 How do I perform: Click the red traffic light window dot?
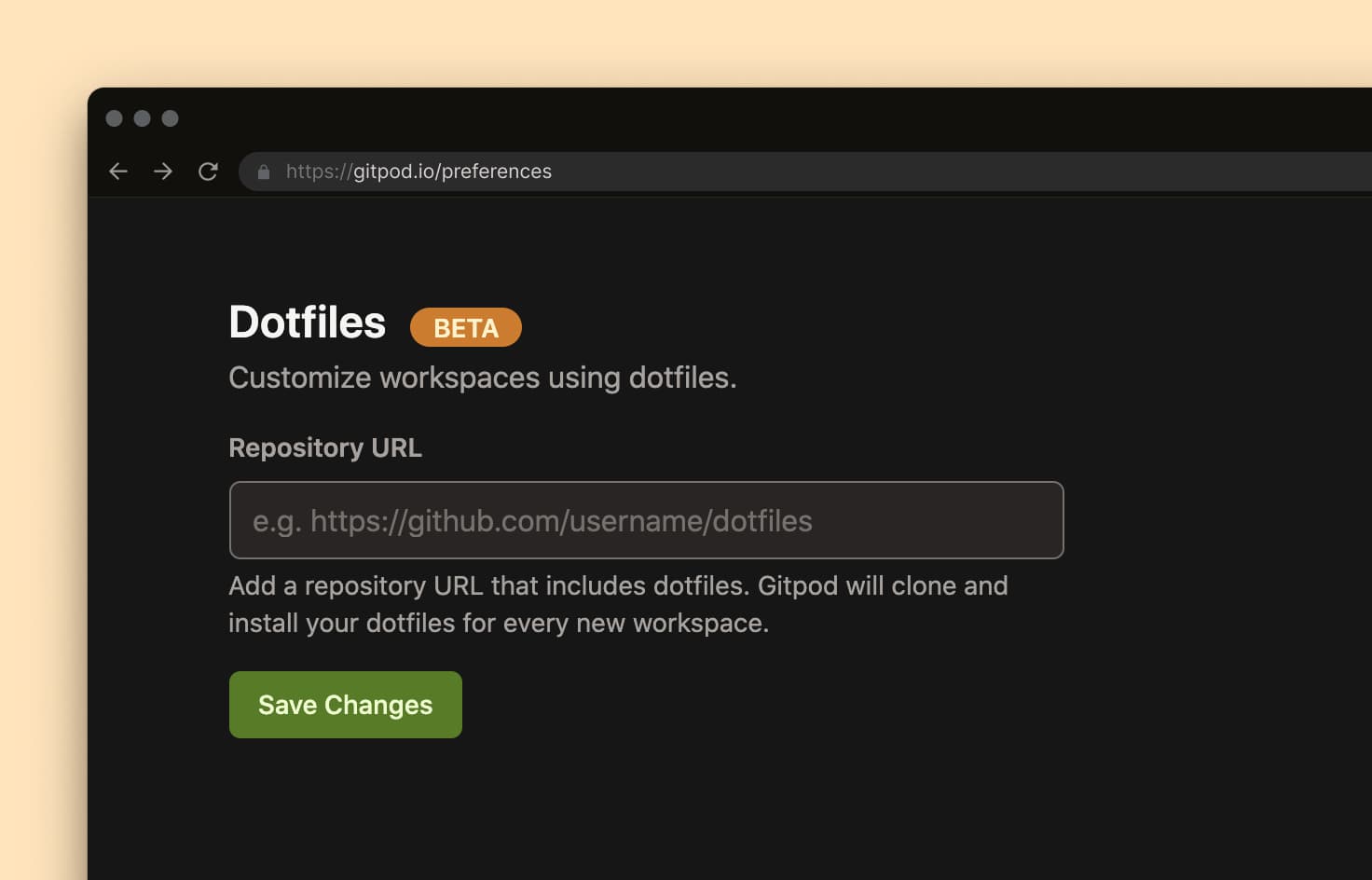(x=114, y=119)
